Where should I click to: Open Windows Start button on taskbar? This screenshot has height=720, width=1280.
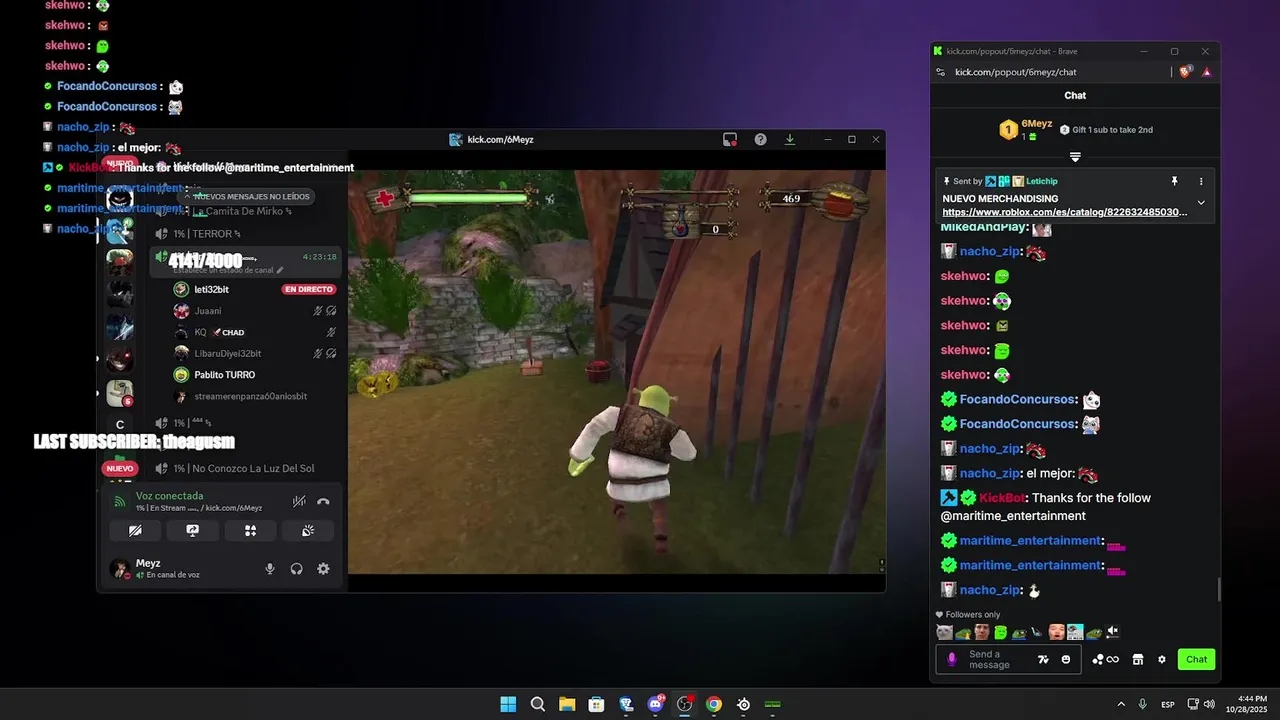tap(508, 704)
